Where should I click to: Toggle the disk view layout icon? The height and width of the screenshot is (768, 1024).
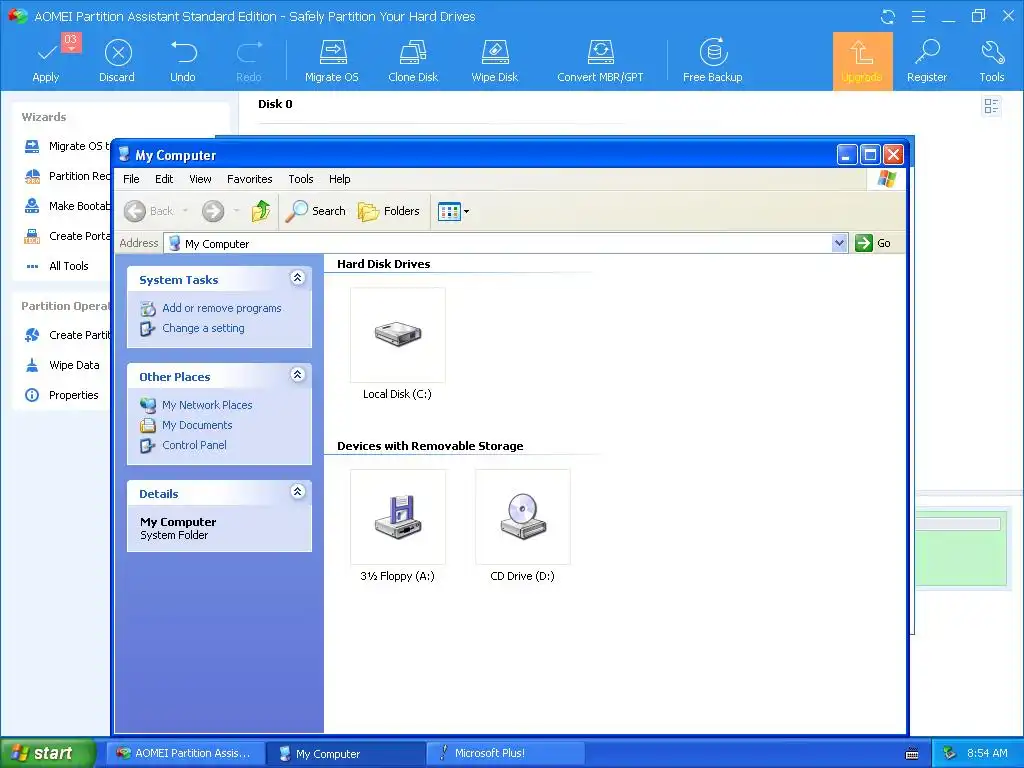pyautogui.click(x=991, y=106)
